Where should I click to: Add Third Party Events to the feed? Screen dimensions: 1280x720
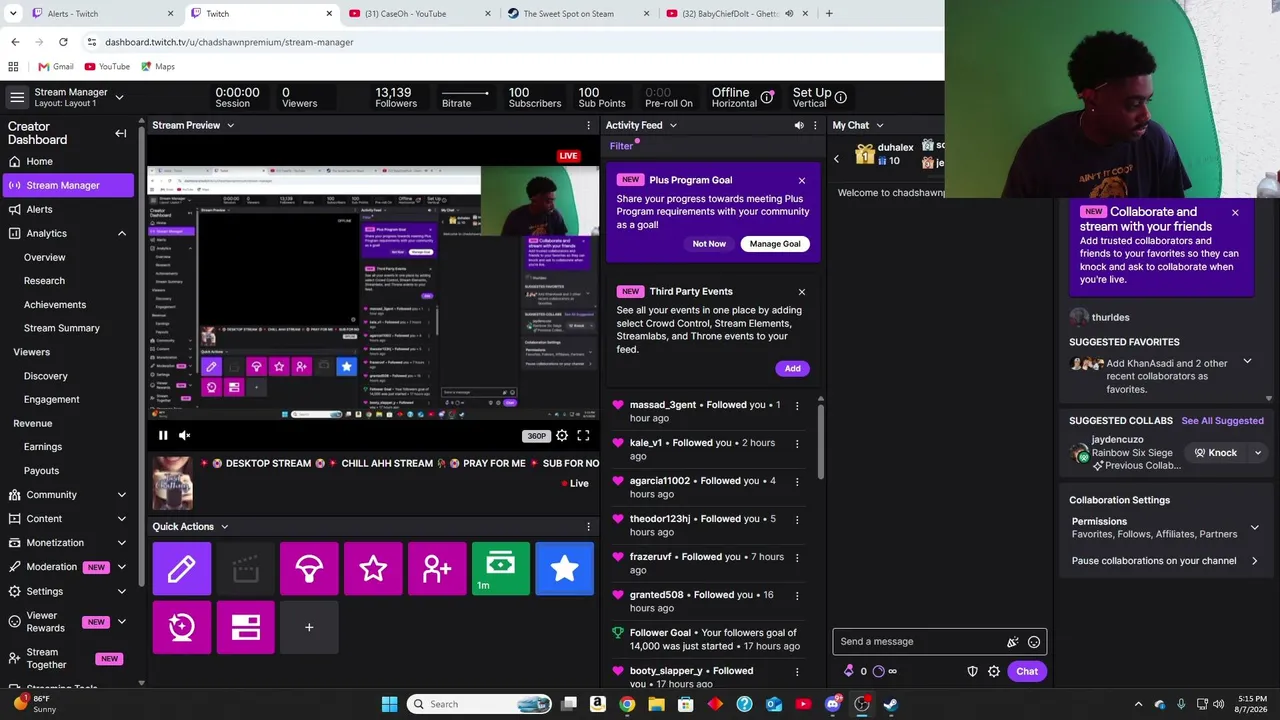click(792, 369)
